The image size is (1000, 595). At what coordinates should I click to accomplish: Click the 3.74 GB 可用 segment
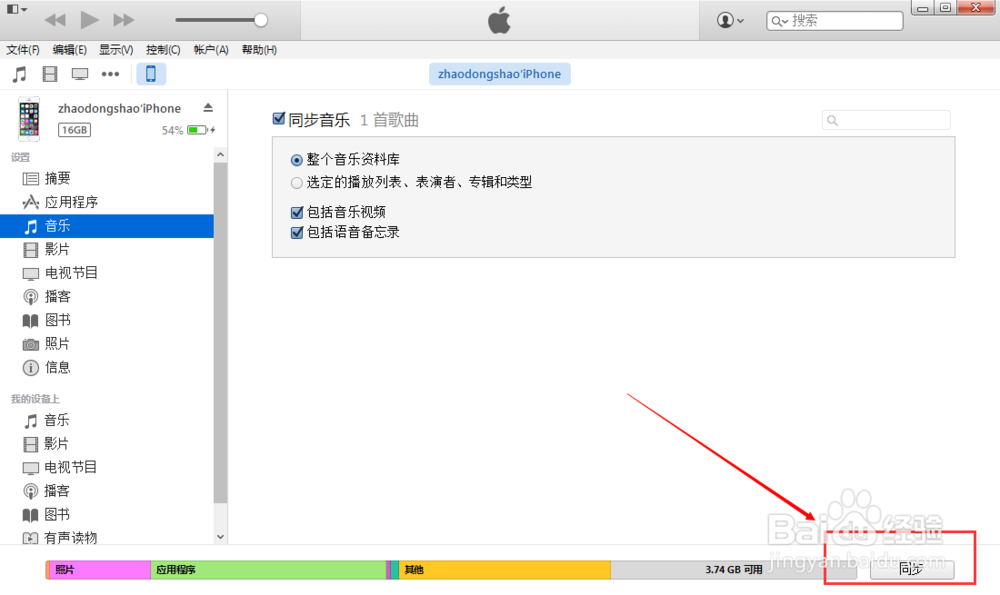733,569
